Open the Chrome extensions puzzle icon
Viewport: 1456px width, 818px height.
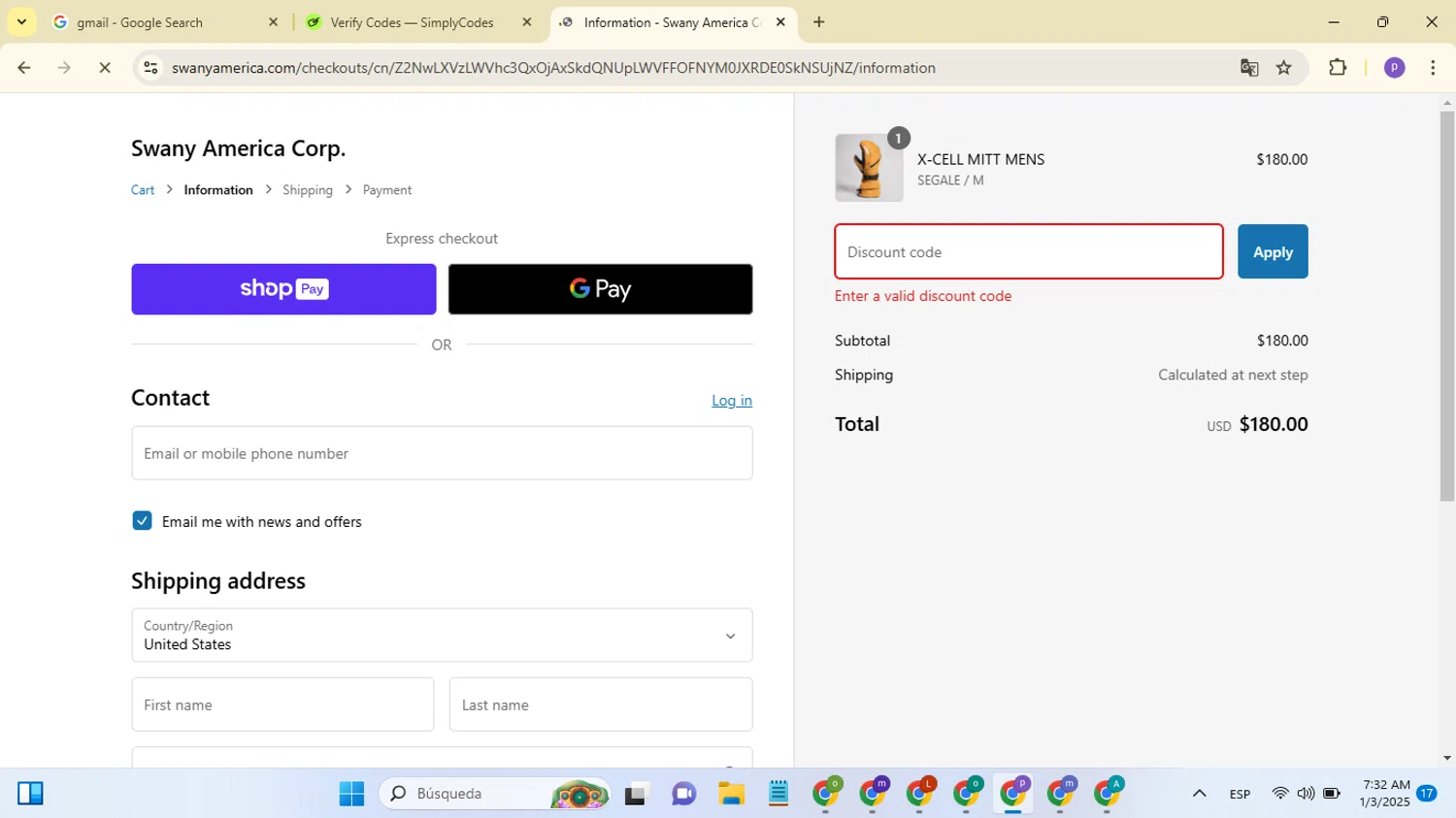1338,68
